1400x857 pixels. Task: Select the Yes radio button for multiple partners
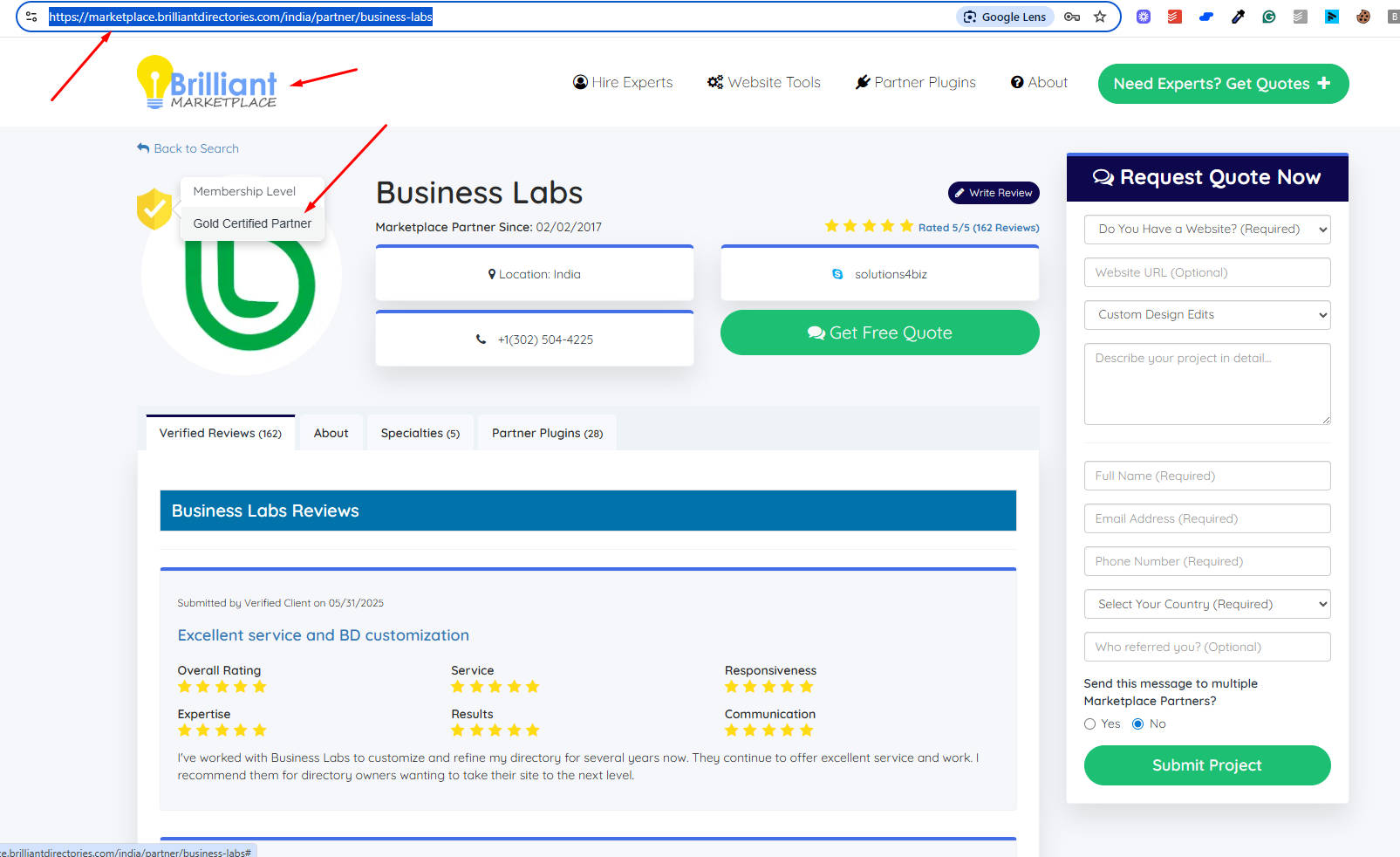[1089, 723]
